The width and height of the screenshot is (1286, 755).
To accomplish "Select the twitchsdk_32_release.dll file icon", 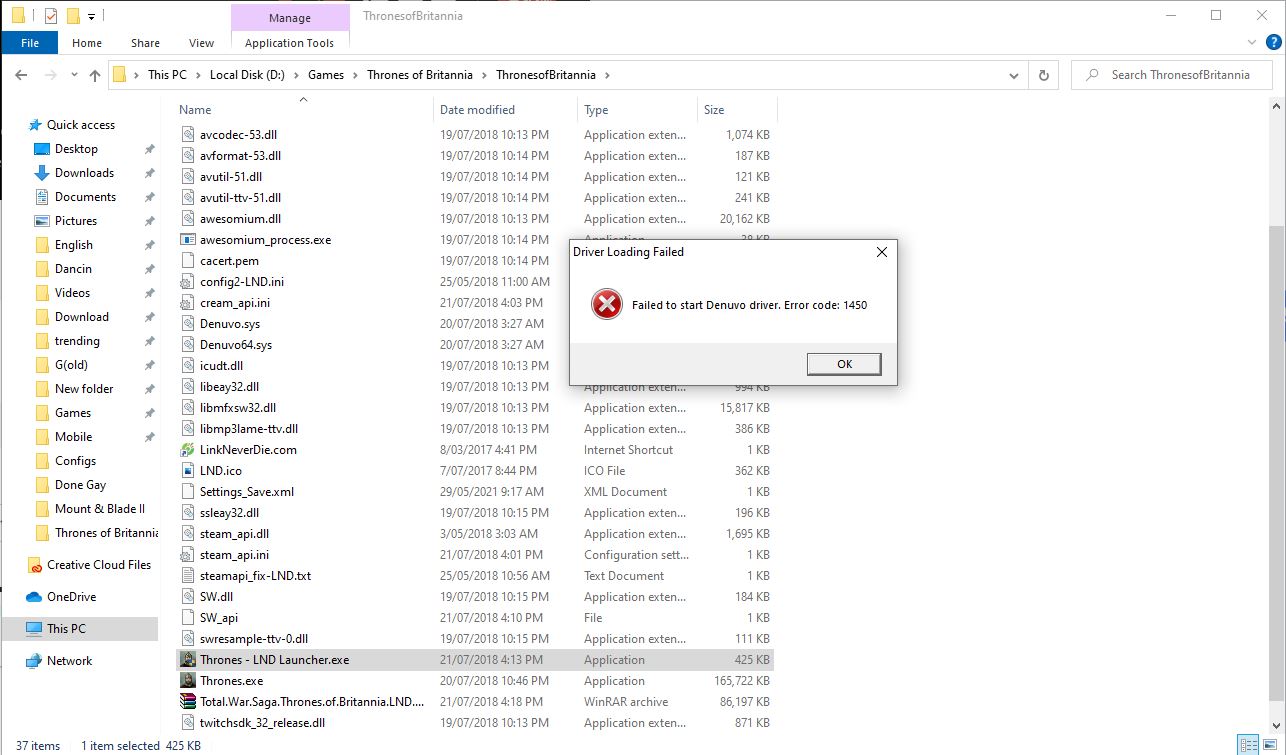I will click(187, 723).
